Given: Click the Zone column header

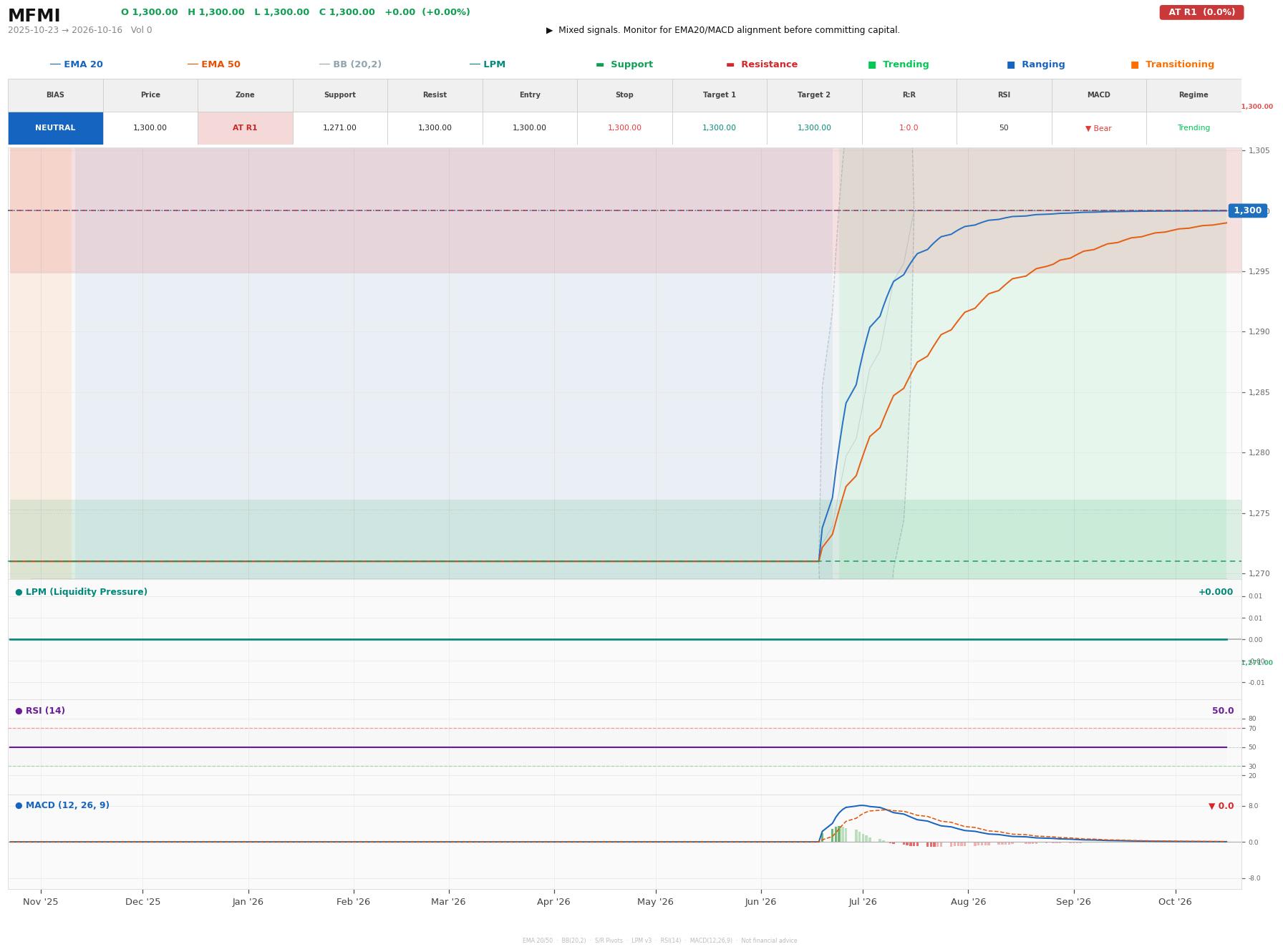Looking at the screenshot, I should [x=245, y=95].
